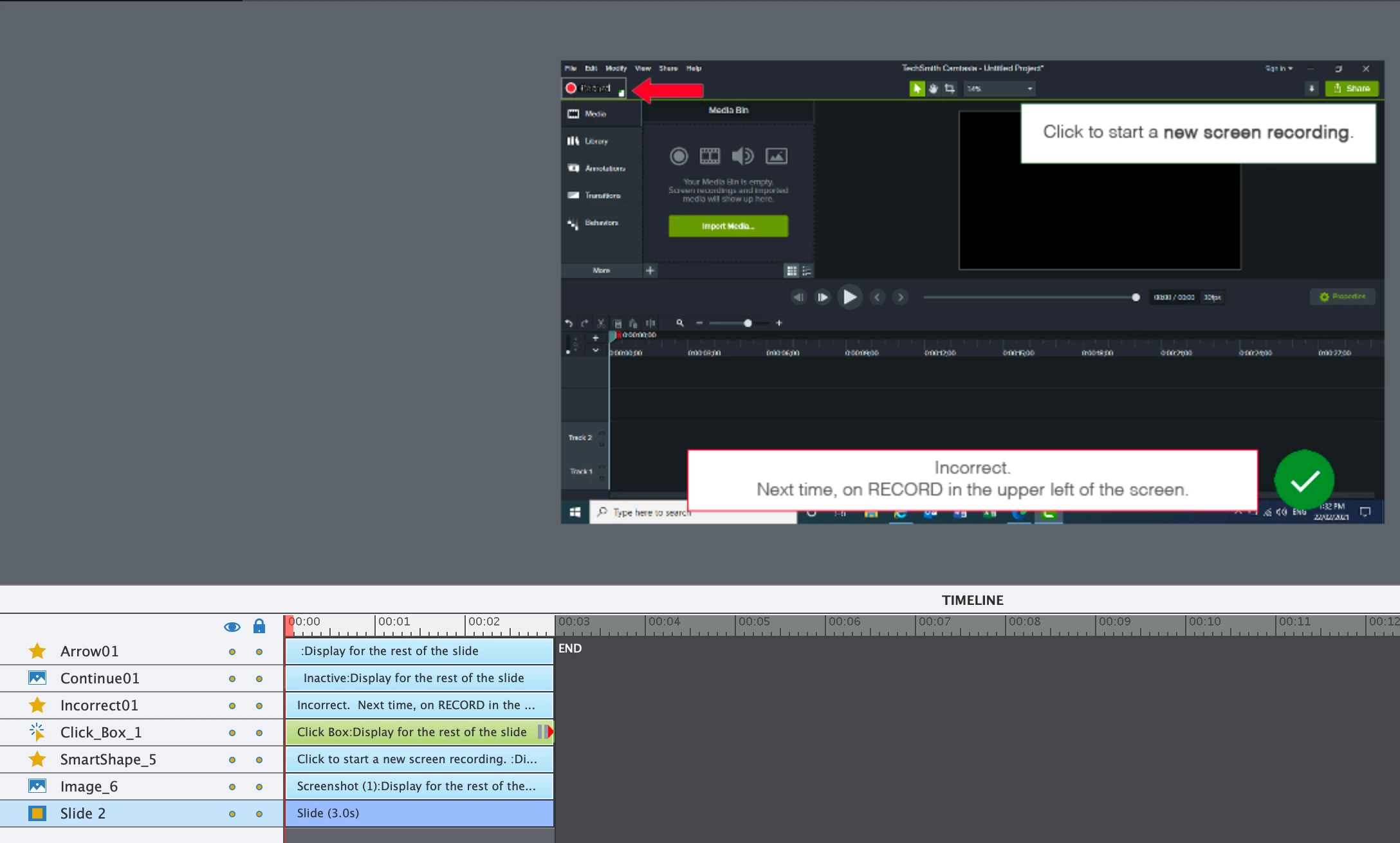Viewport: 1400px width, 843px height.
Task: Click the crop tool icon in Camtasia toolbar
Action: point(950,89)
